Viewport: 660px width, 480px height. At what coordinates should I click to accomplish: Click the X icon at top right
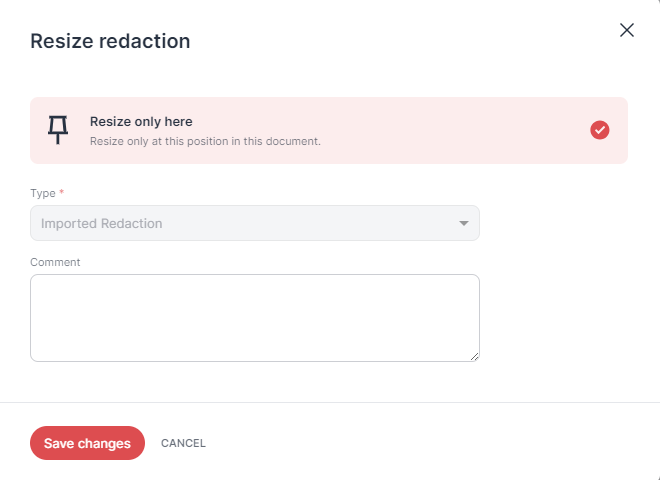(x=627, y=30)
